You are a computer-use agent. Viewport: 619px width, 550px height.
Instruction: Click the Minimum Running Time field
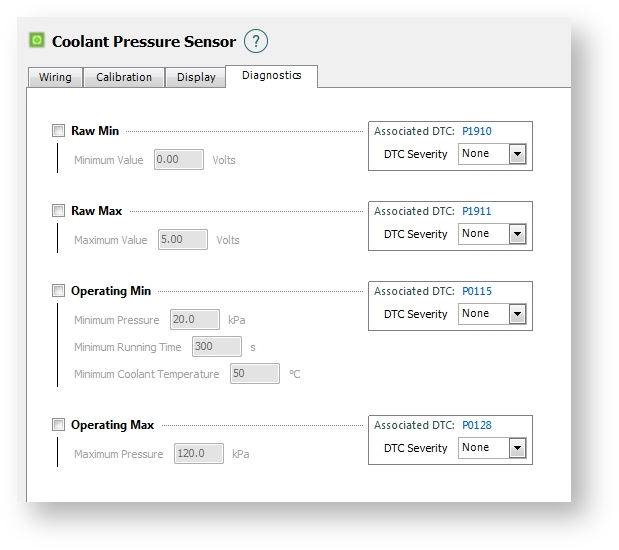tap(216, 347)
